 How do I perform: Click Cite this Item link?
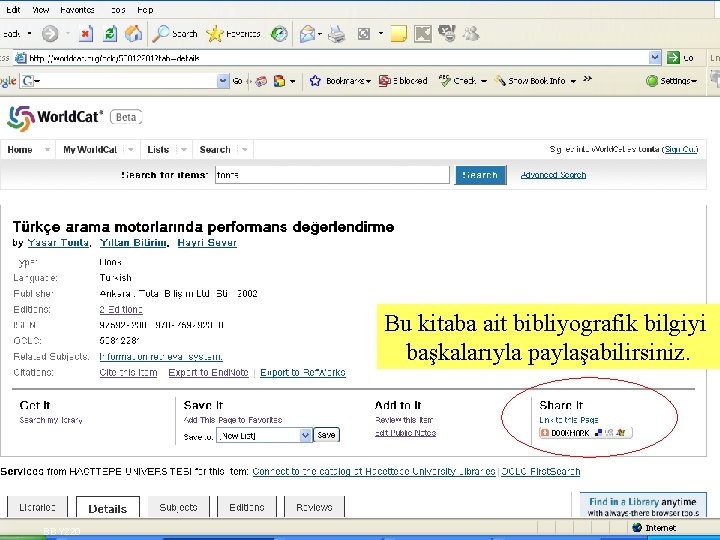[x=128, y=372]
